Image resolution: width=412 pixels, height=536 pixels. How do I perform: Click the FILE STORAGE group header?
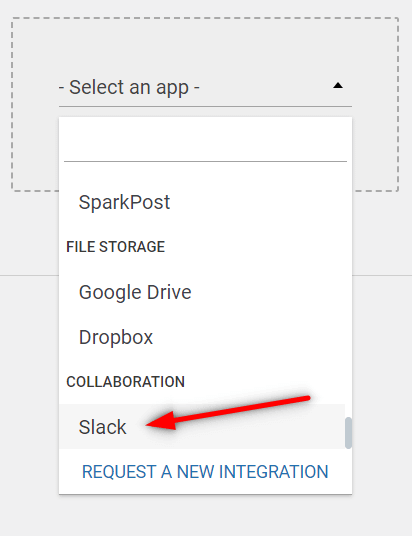[x=116, y=247]
